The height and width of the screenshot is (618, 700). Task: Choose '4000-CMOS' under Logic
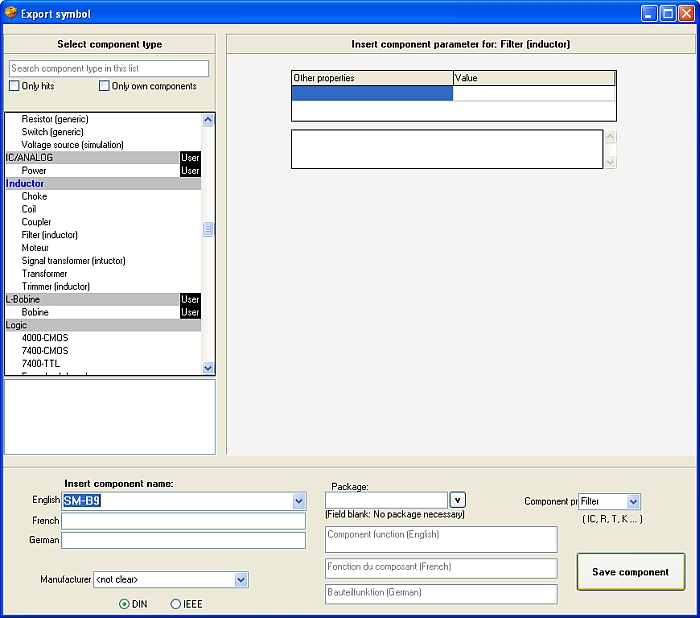[45, 338]
